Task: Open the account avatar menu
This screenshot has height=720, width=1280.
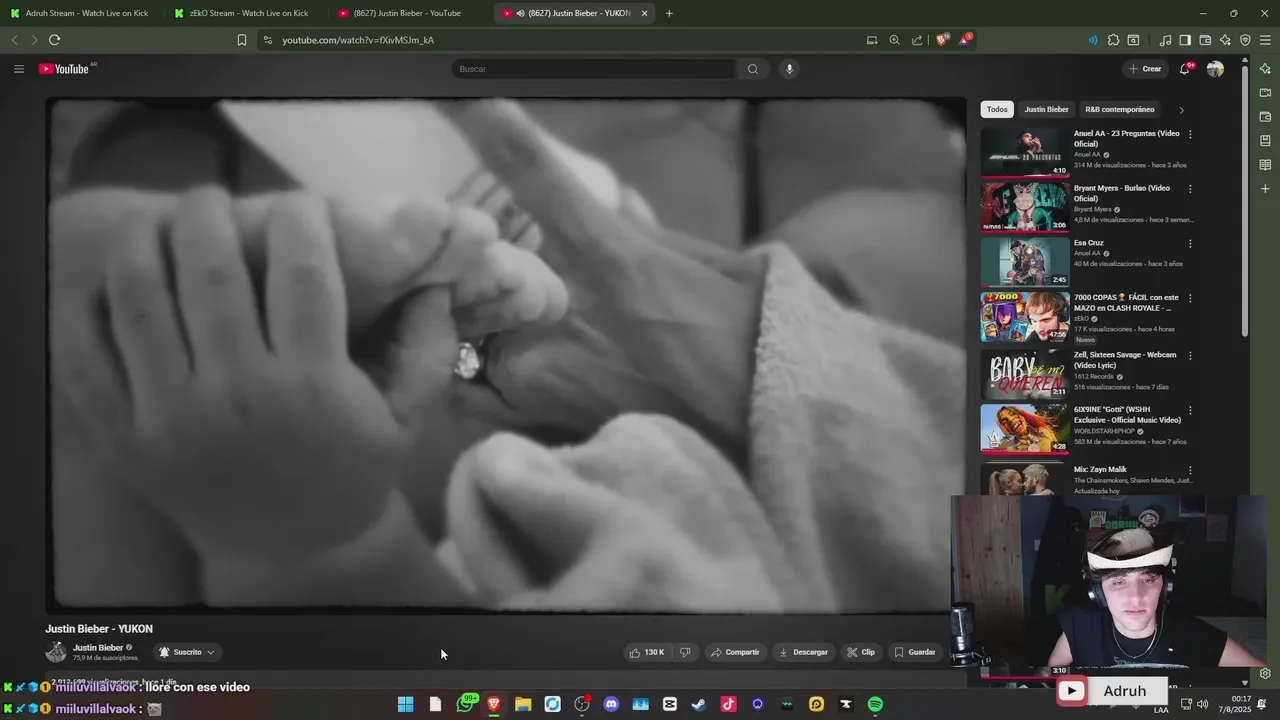Action: 1215,69
